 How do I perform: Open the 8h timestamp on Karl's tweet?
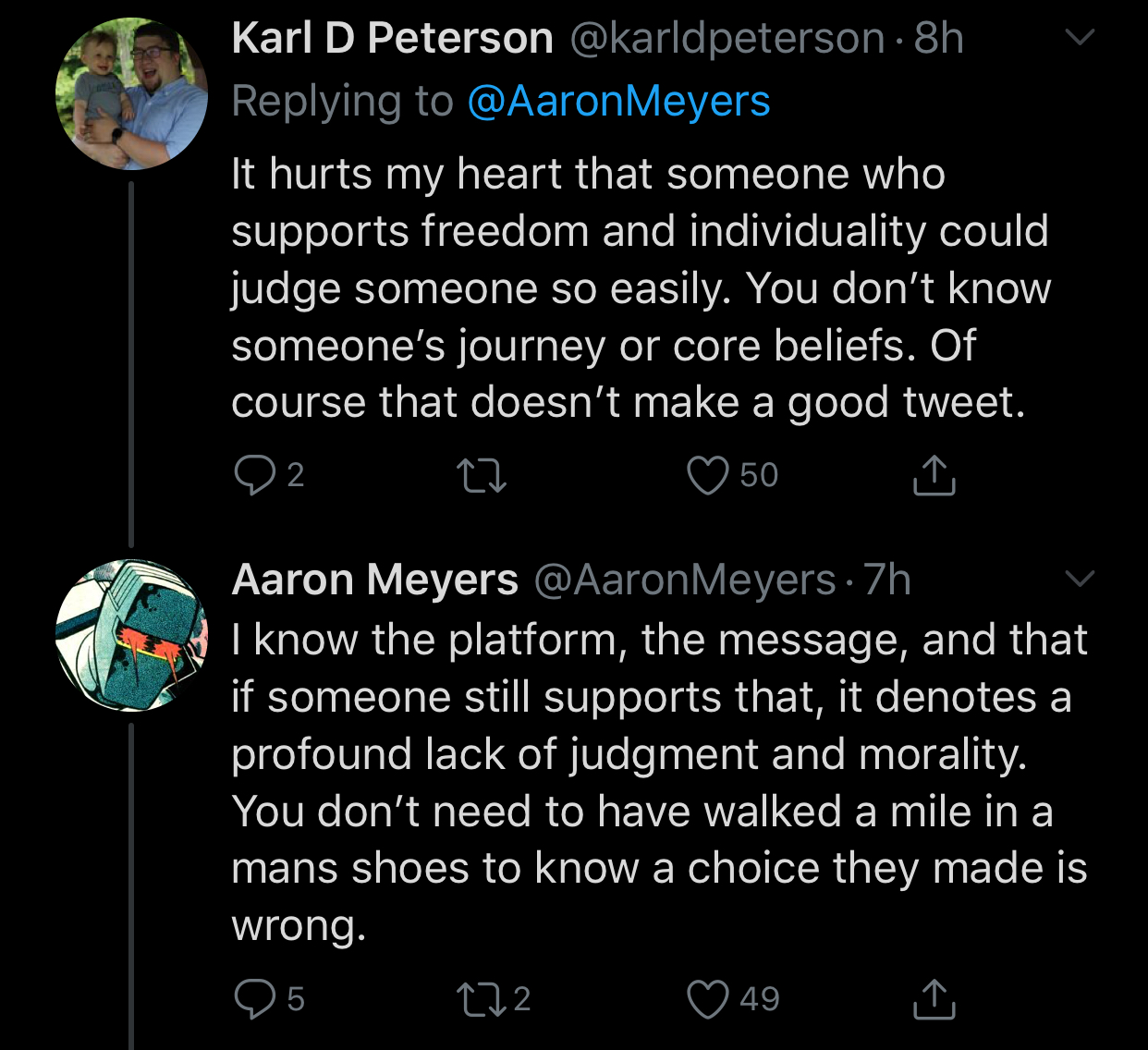(x=939, y=39)
